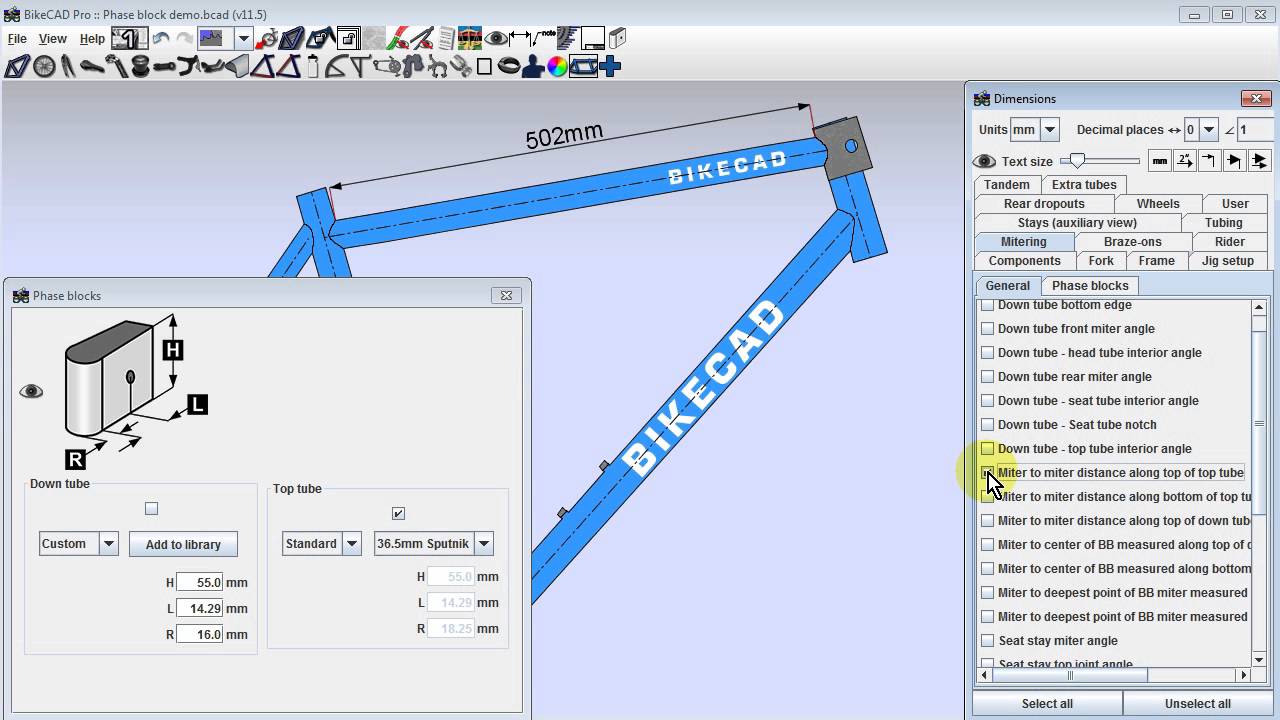Open the Units mm dropdown

pos(1049,129)
